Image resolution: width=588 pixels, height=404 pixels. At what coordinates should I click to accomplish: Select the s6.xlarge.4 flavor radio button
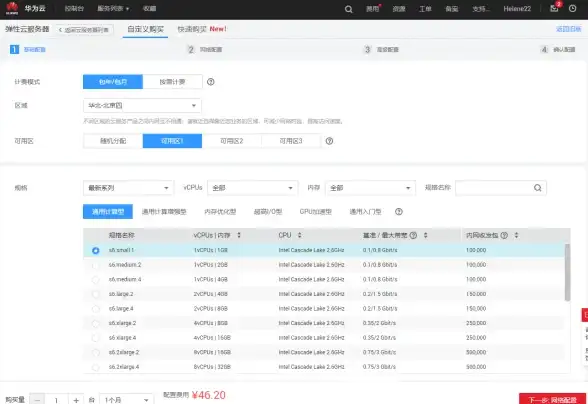tap(96, 338)
